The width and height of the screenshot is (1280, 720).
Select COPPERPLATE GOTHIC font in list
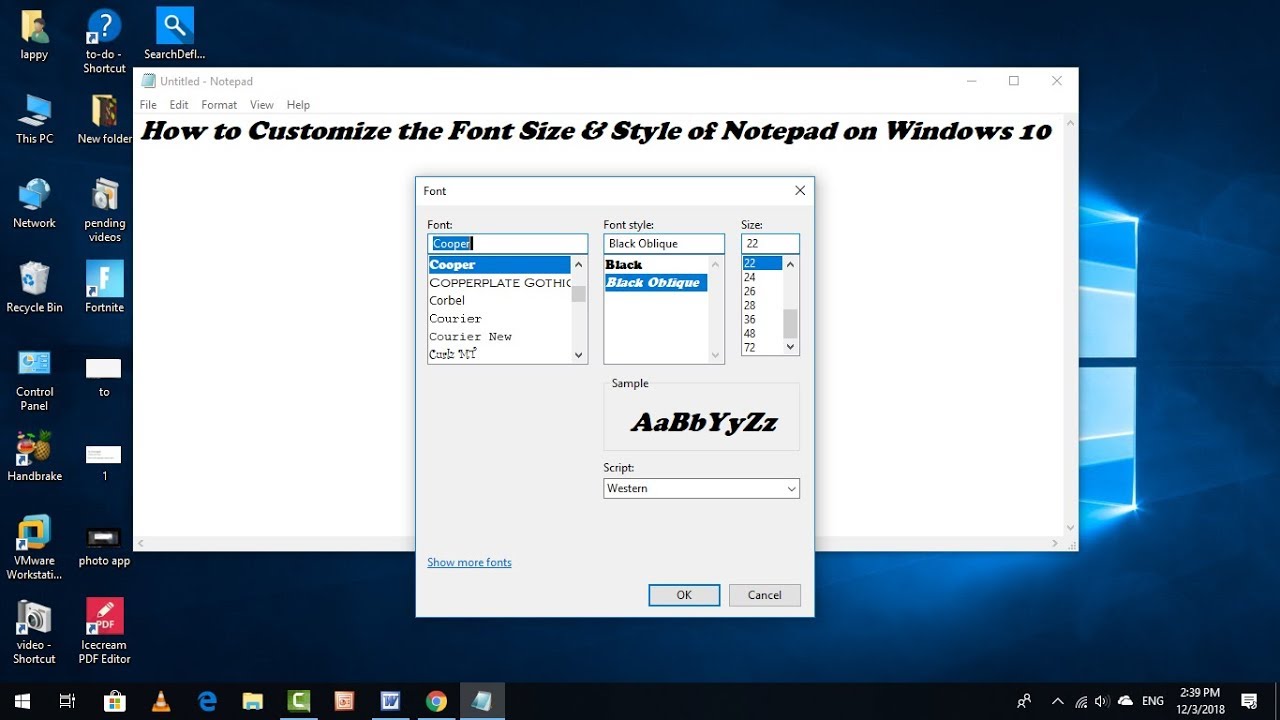tap(499, 283)
